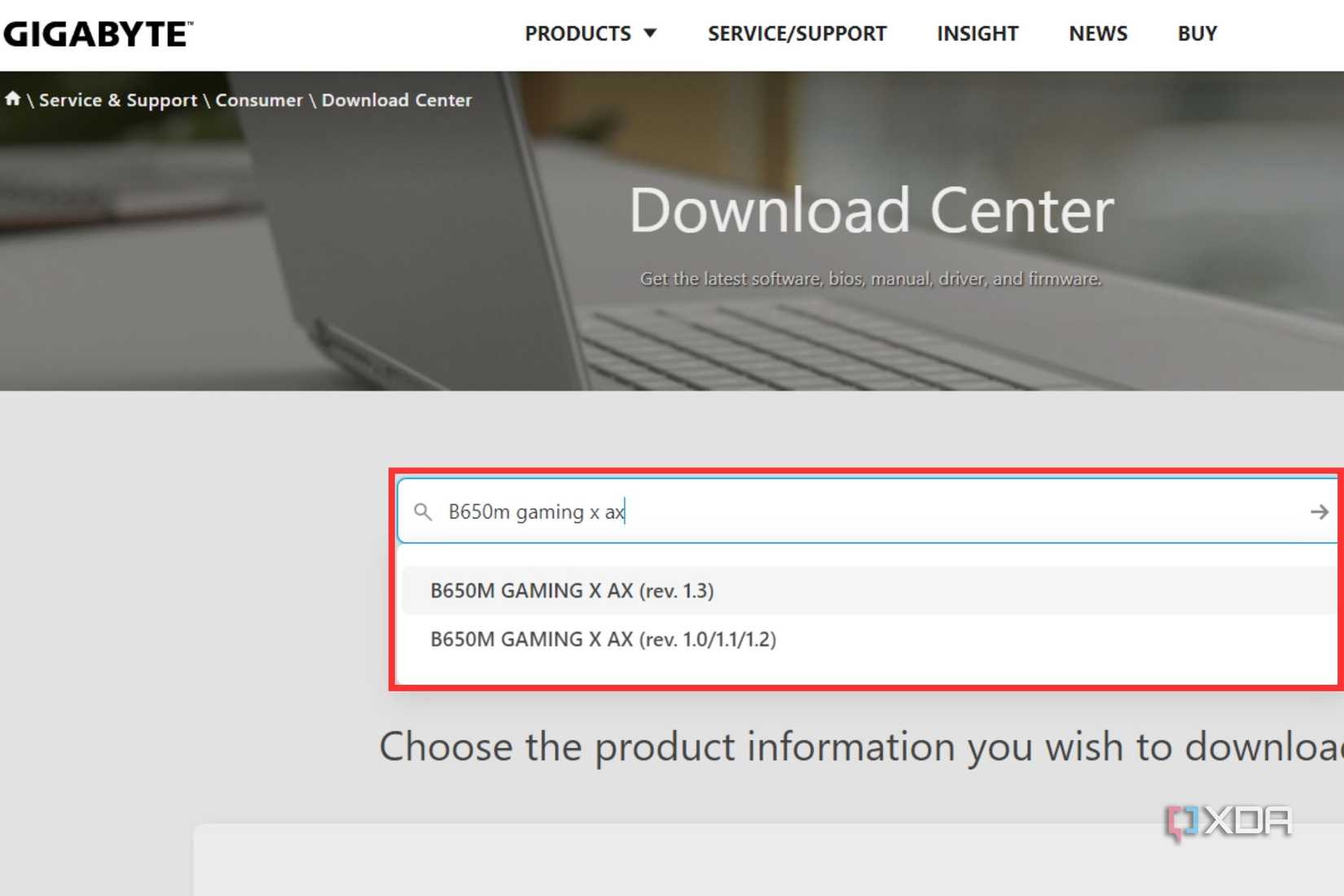The width and height of the screenshot is (1344, 896).
Task: Open the NEWS menu item
Action: [1098, 33]
